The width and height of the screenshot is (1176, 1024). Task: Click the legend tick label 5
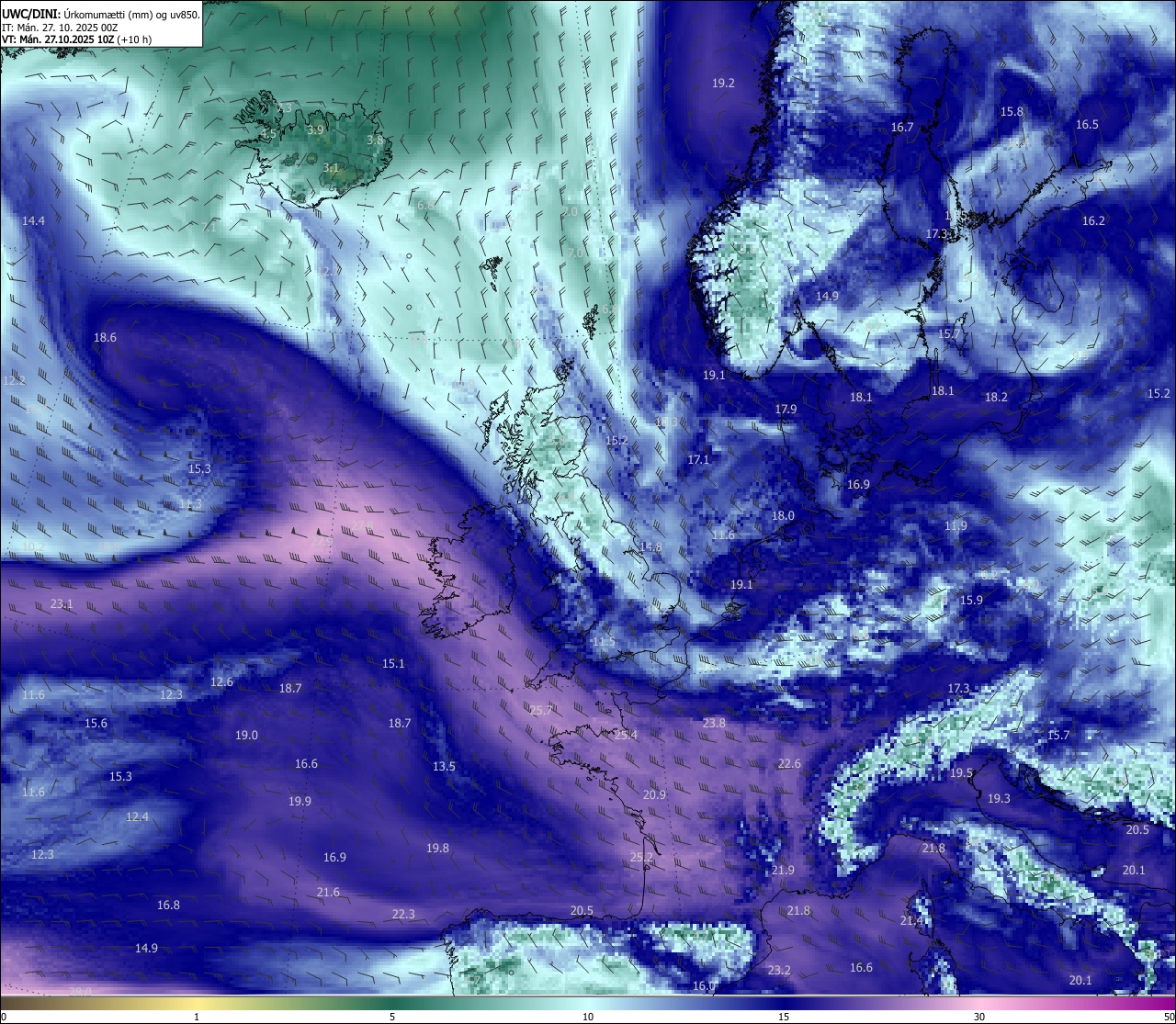pyautogui.click(x=392, y=1017)
